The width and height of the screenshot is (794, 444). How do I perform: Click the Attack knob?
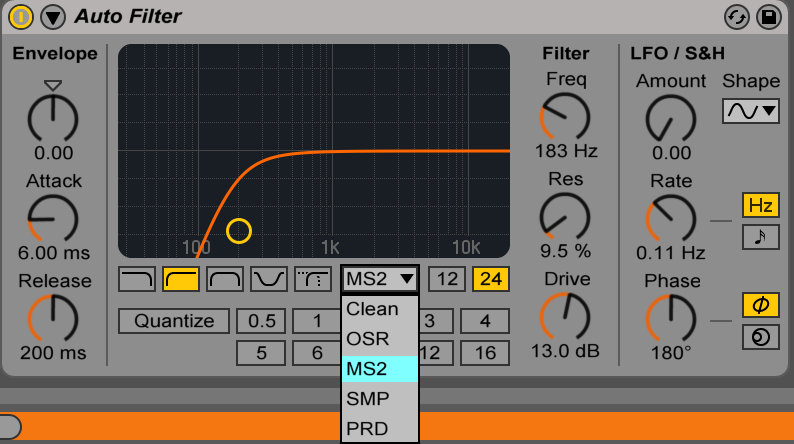pos(53,219)
